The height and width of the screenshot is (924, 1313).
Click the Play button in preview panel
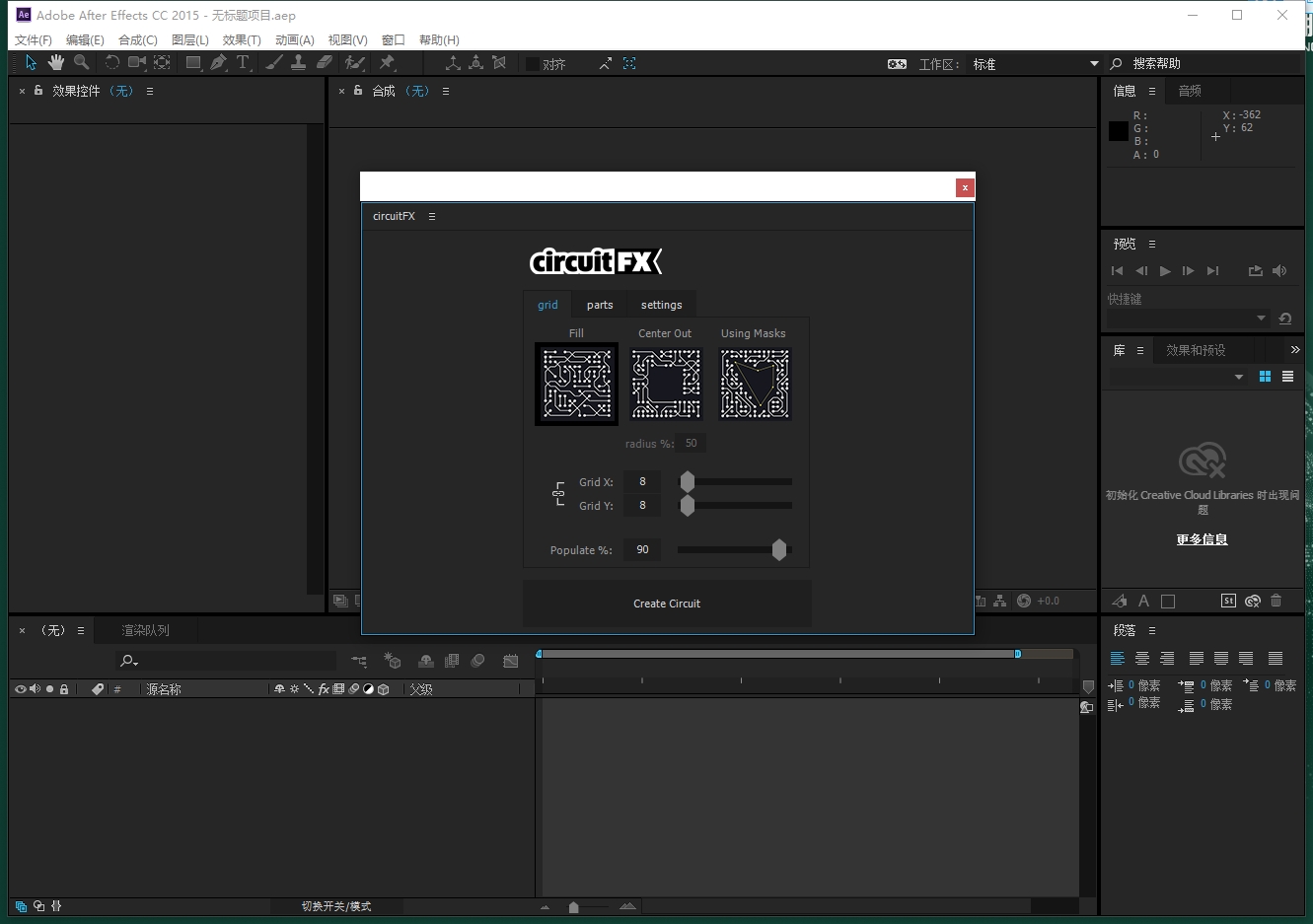click(x=1165, y=271)
